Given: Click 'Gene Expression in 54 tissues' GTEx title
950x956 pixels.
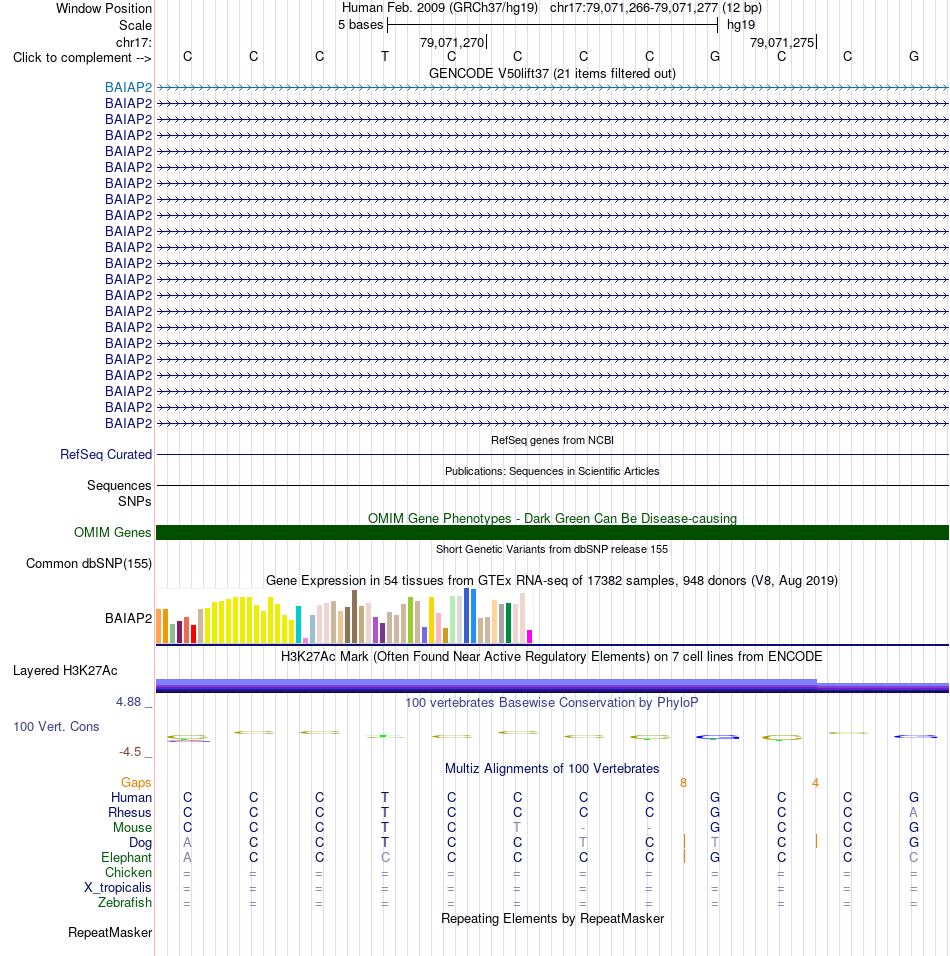Looking at the screenshot, I should pos(552,580).
